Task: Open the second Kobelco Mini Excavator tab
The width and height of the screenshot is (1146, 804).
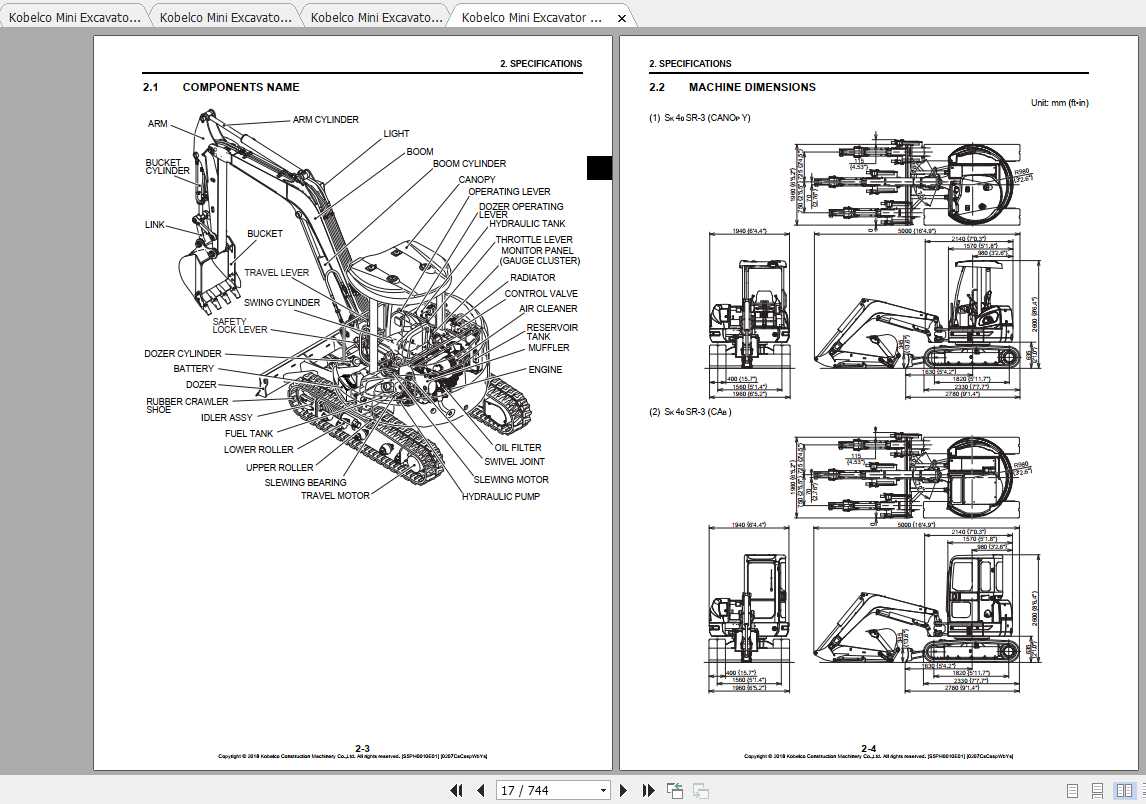Action: tap(225, 17)
